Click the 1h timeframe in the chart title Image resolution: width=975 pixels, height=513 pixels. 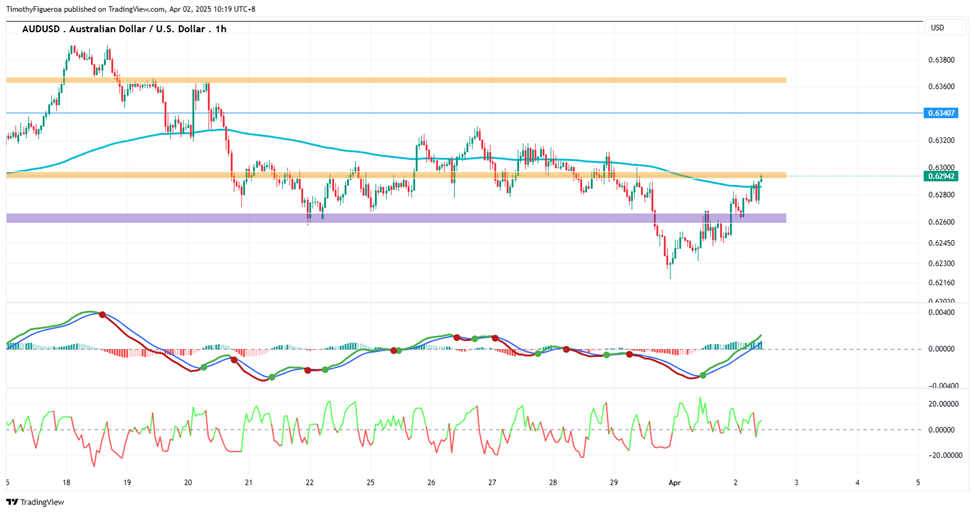pos(221,29)
